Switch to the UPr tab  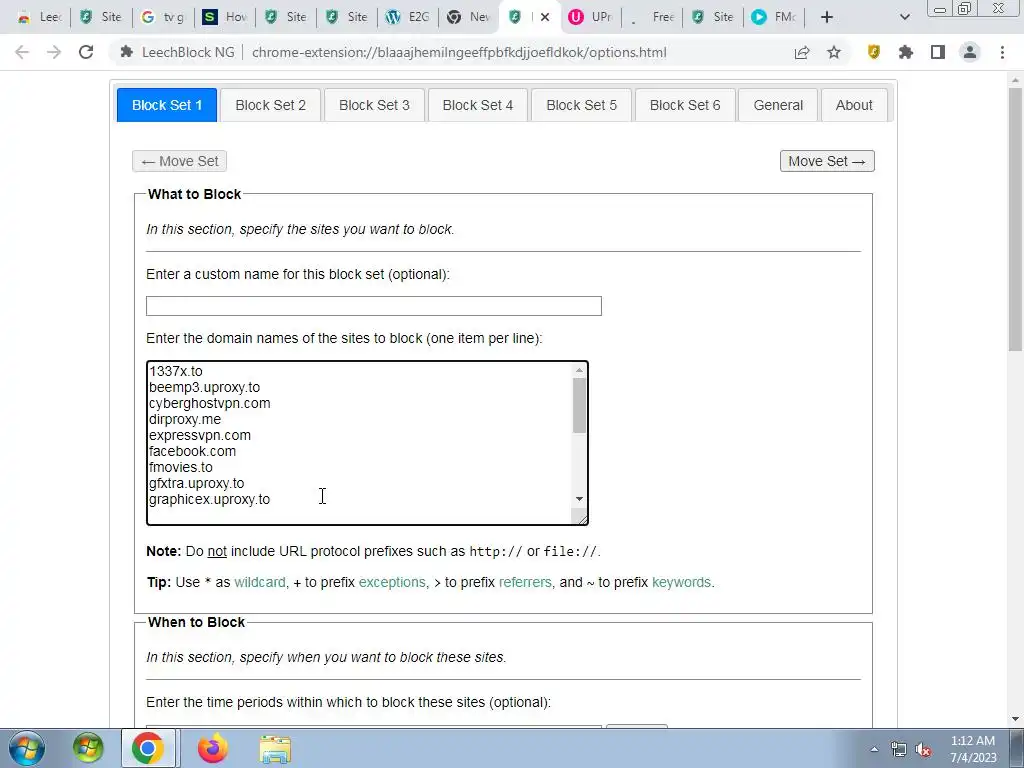590,17
